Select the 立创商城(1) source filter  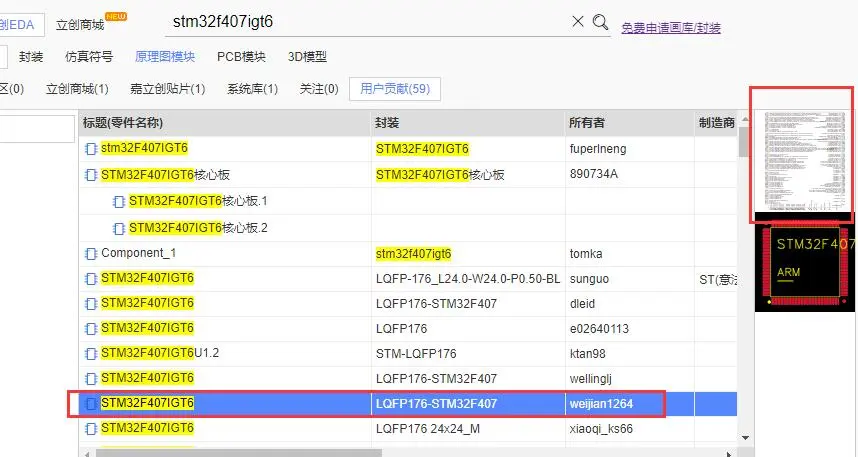click(77, 90)
